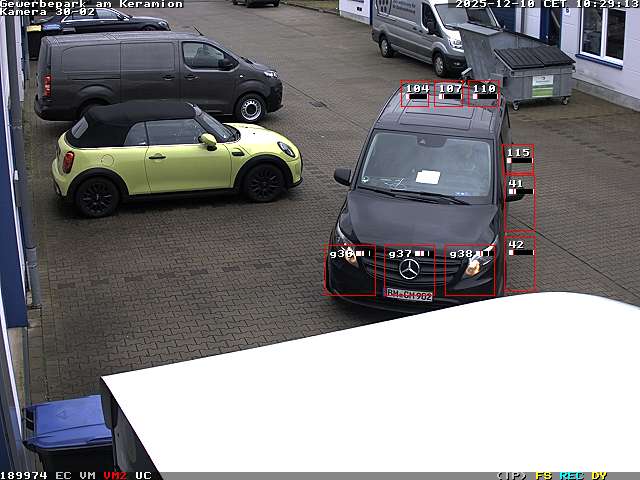
Task: Click the EC status indicator
Action: coord(63,475)
